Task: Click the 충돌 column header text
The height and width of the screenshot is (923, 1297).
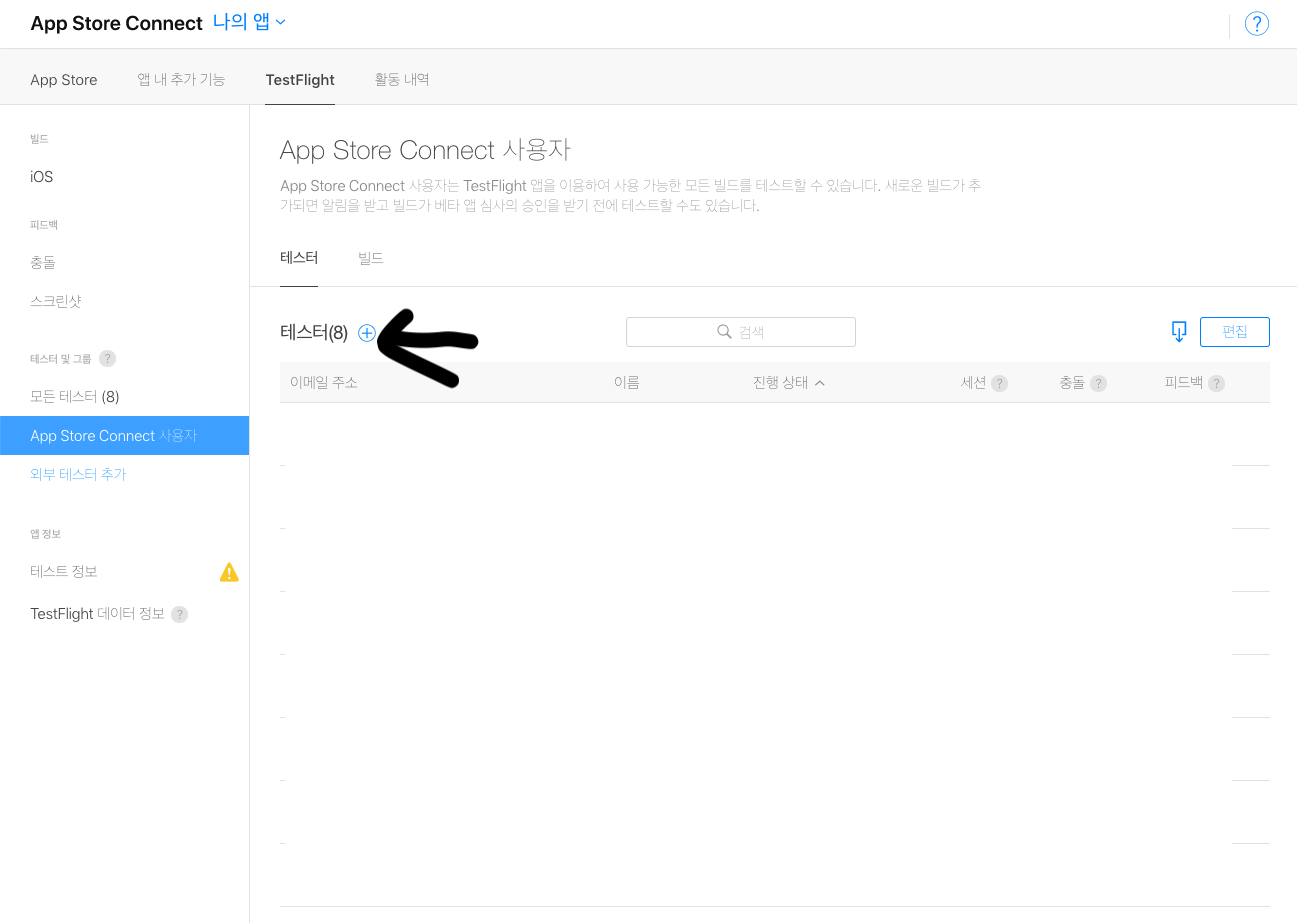Action: click(1072, 383)
